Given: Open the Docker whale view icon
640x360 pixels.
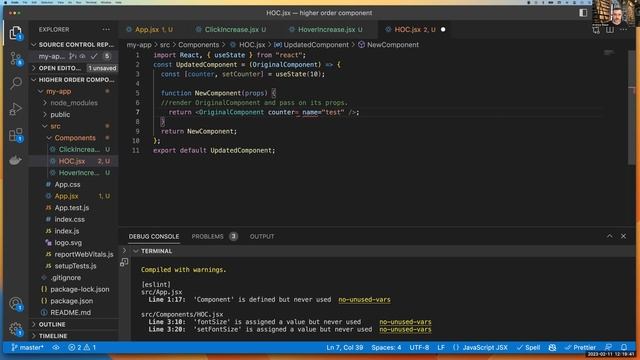Looking at the screenshot, I should 16,160.
